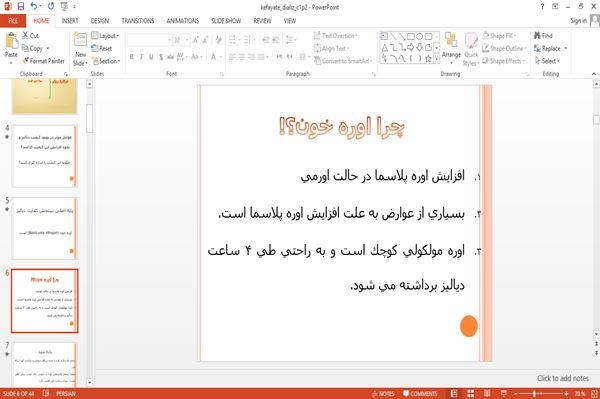The width and height of the screenshot is (600, 399).
Task: Click the PERSIAN language indicator
Action: click(66, 394)
